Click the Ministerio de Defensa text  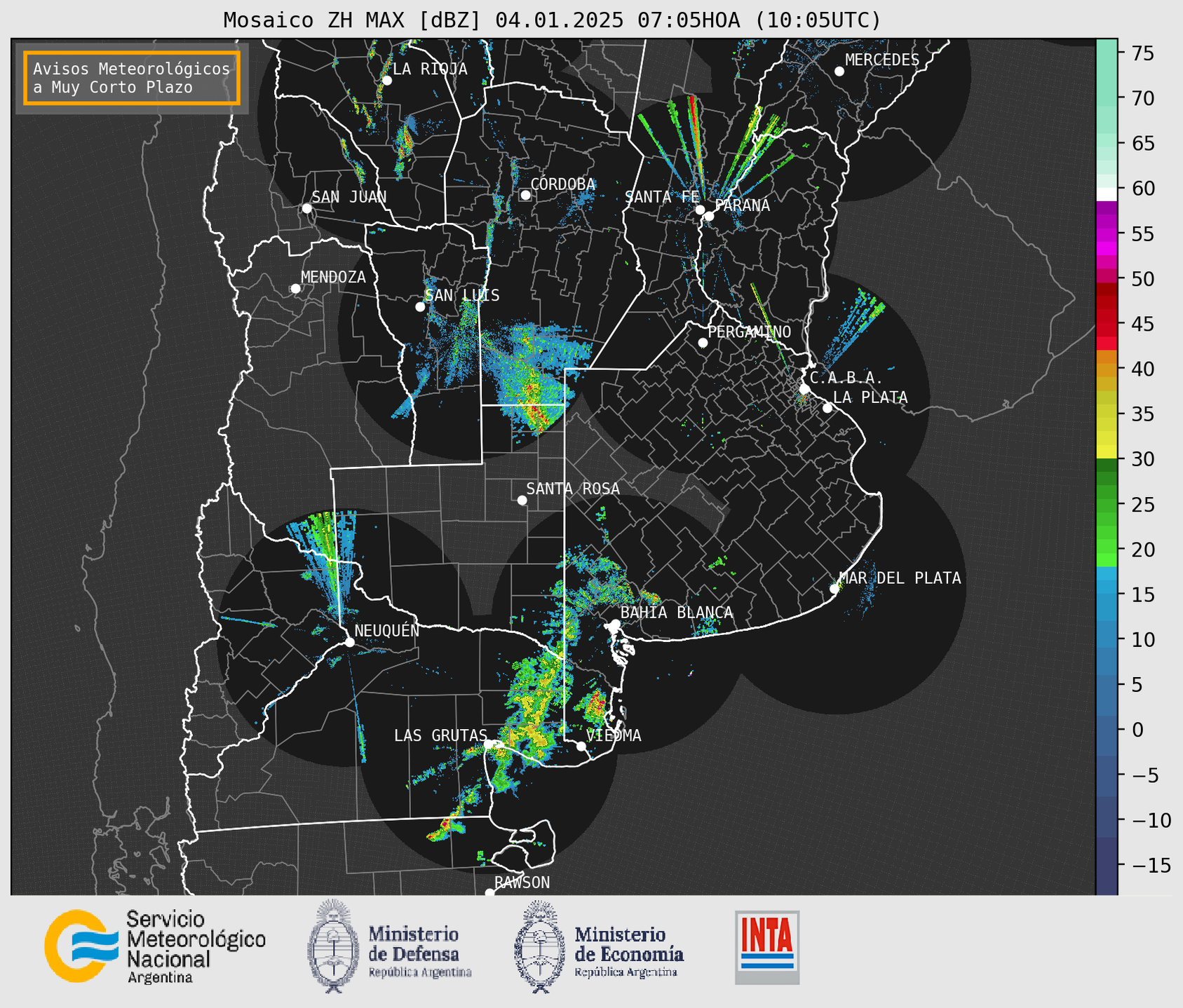tap(419, 951)
